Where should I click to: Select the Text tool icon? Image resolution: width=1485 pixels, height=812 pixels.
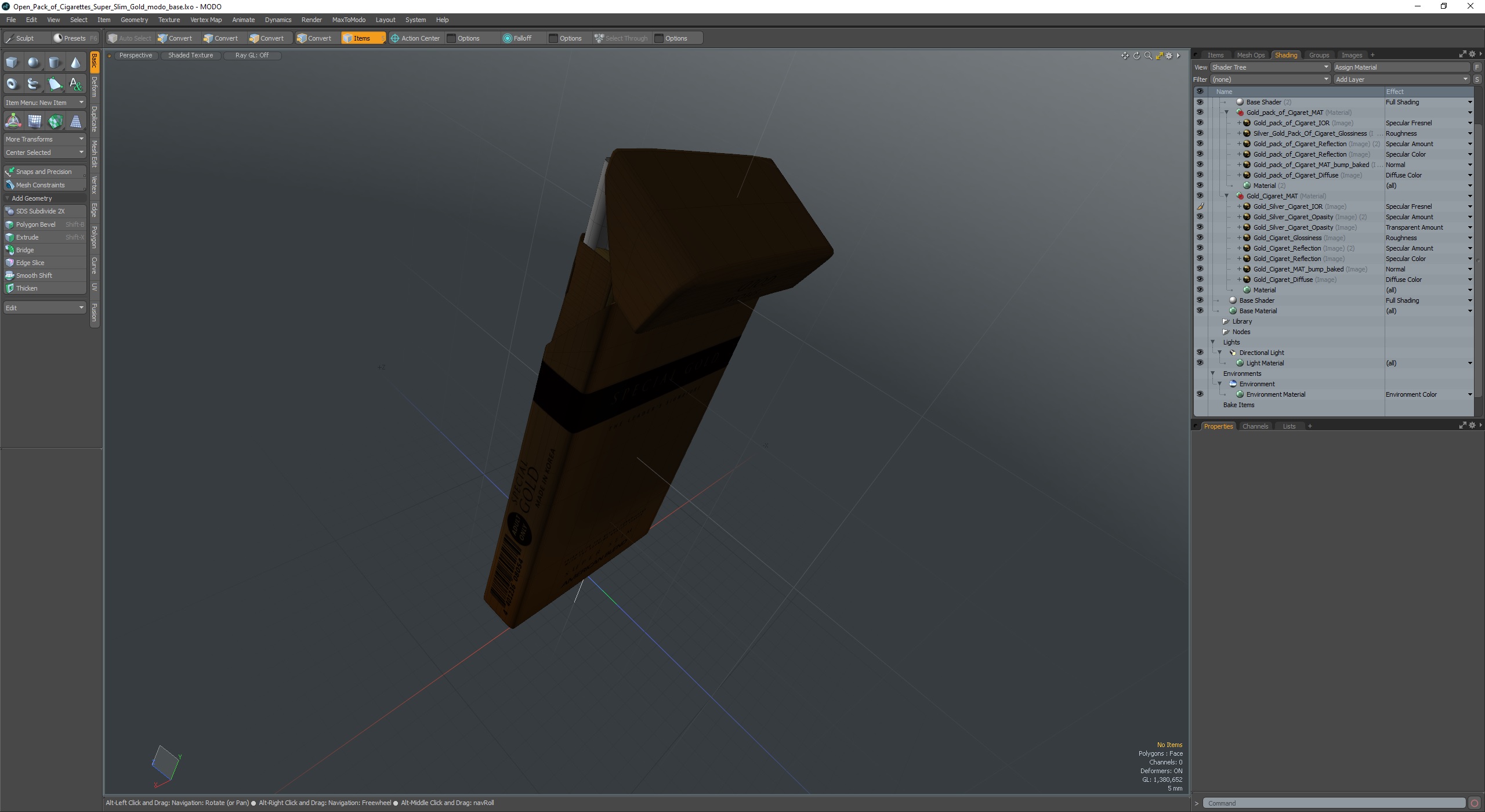pyautogui.click(x=75, y=84)
